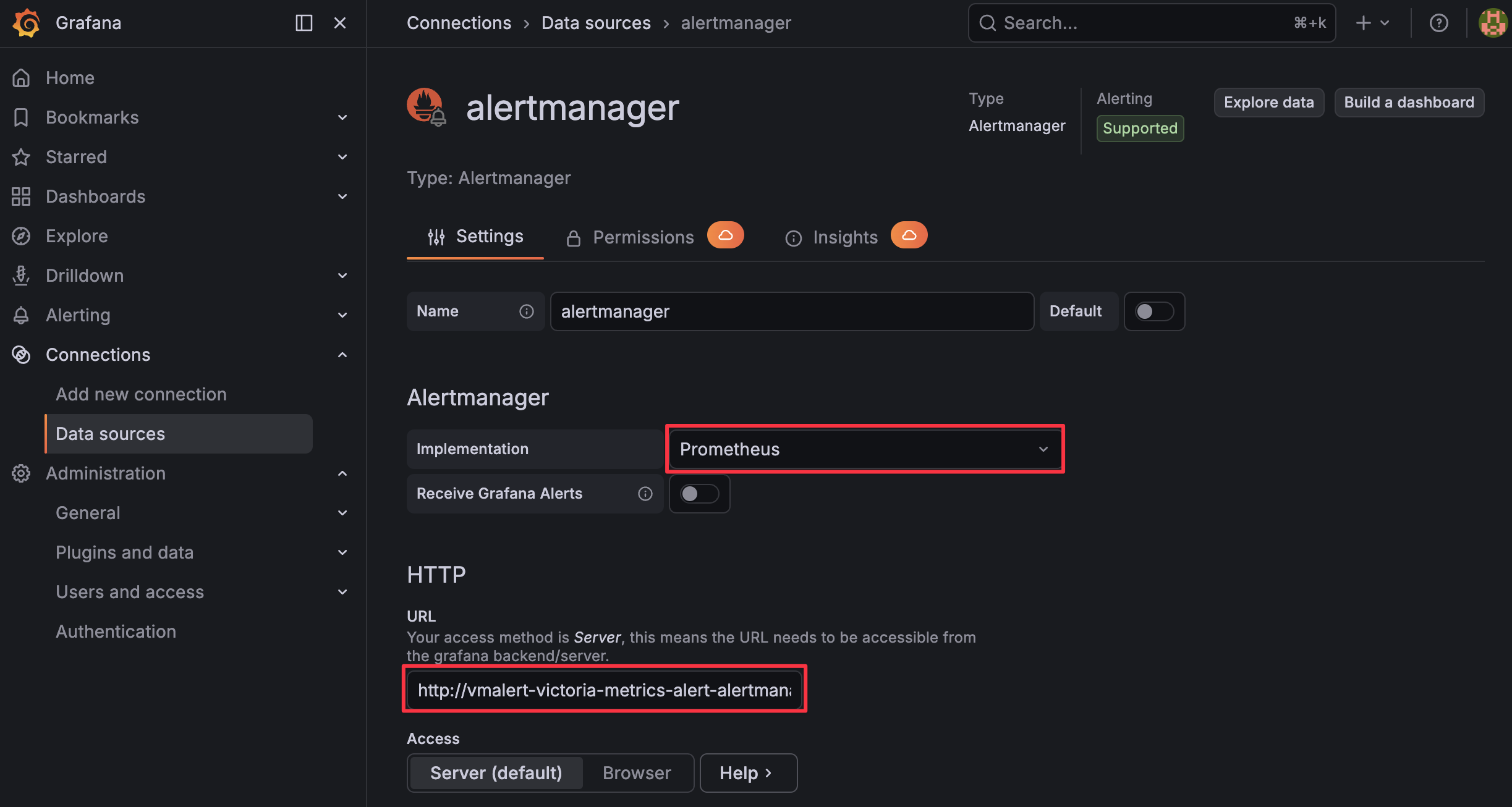Click the URL input field

[604, 690]
